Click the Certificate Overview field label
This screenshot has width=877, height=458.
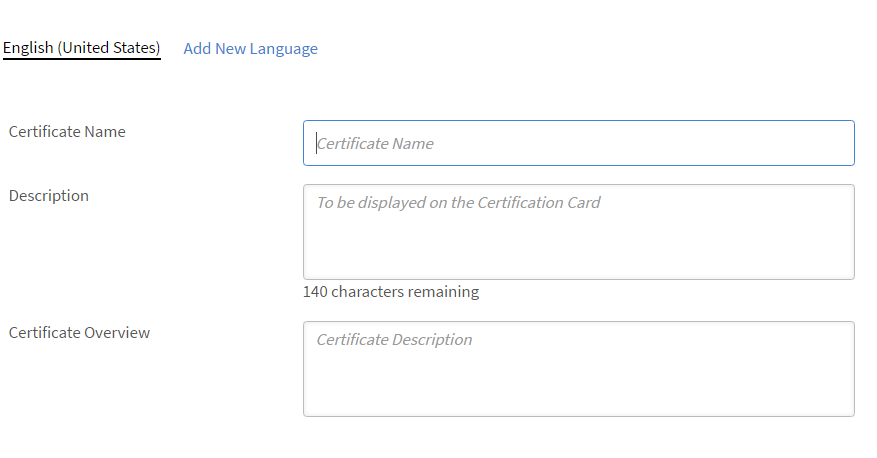pyautogui.click(x=79, y=333)
